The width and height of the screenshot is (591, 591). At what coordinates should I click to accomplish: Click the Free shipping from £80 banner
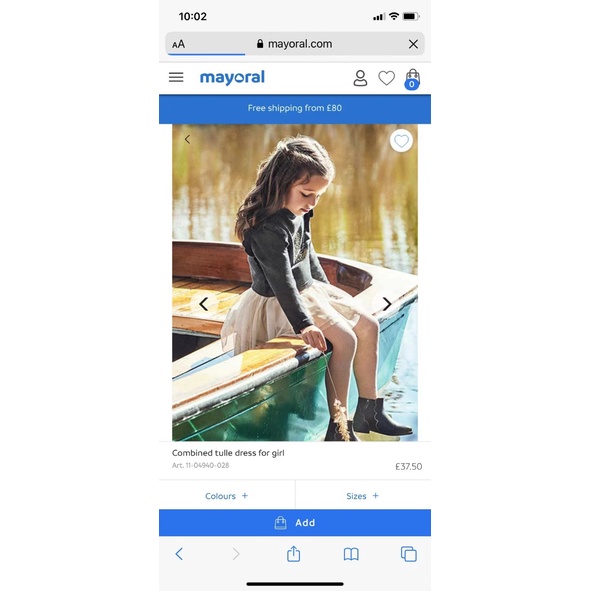(x=295, y=109)
